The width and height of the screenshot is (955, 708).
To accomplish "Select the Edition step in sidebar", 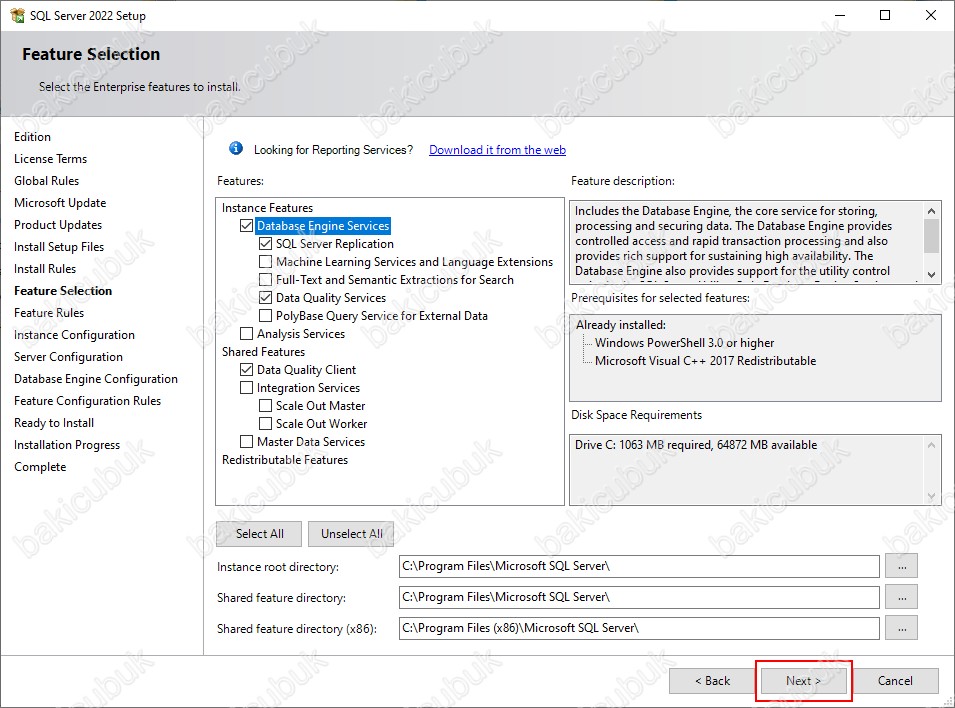I will pyautogui.click(x=32, y=137).
